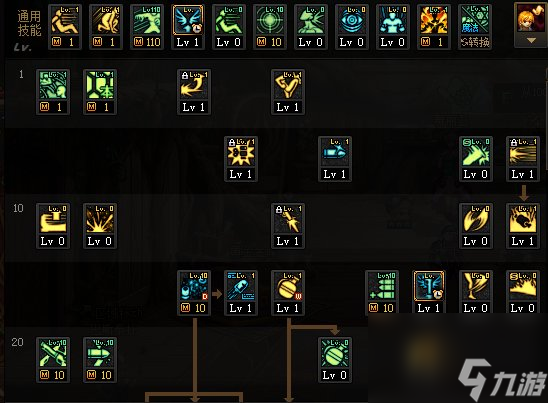This screenshot has width=548, height=403.
Task: Click the locked yellow curved kick skill
Action: [x=194, y=92]
